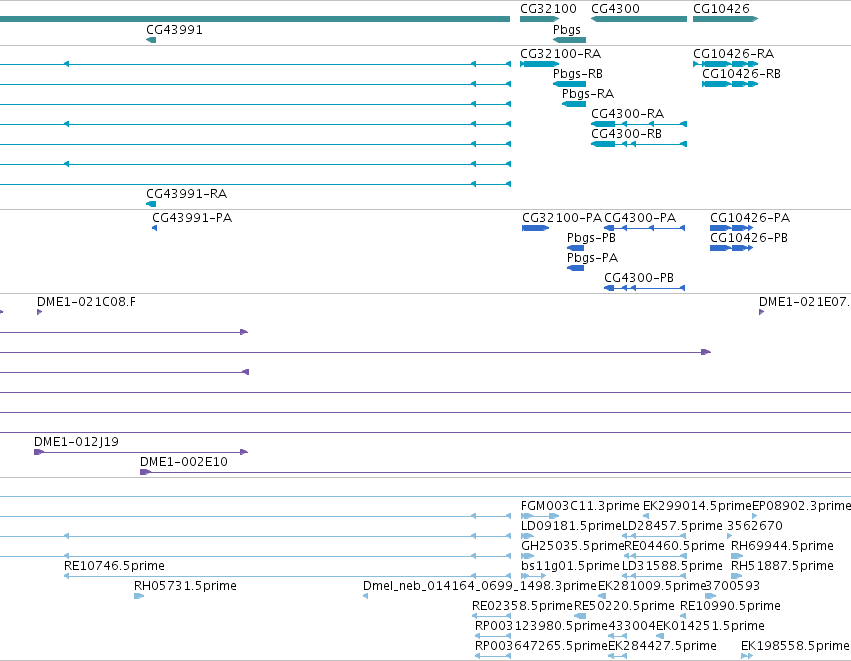Select GH25035.5prime EST alignment
Viewport: 851px width, 661px height.
click(x=528, y=556)
